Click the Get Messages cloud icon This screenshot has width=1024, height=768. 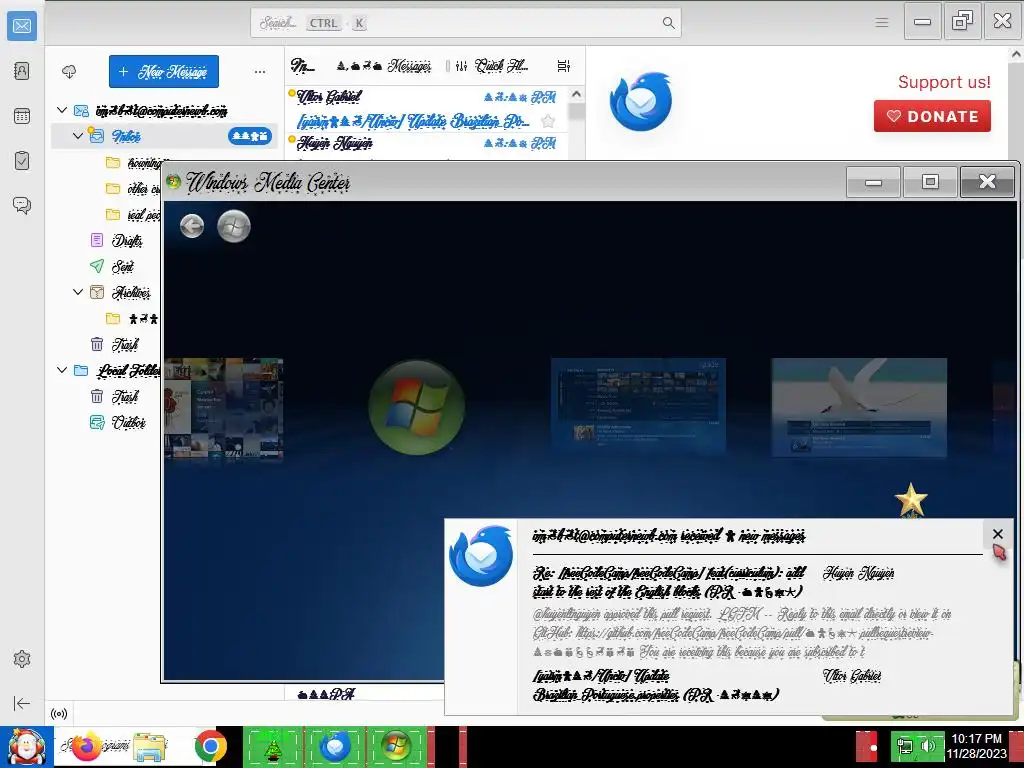click(x=69, y=71)
